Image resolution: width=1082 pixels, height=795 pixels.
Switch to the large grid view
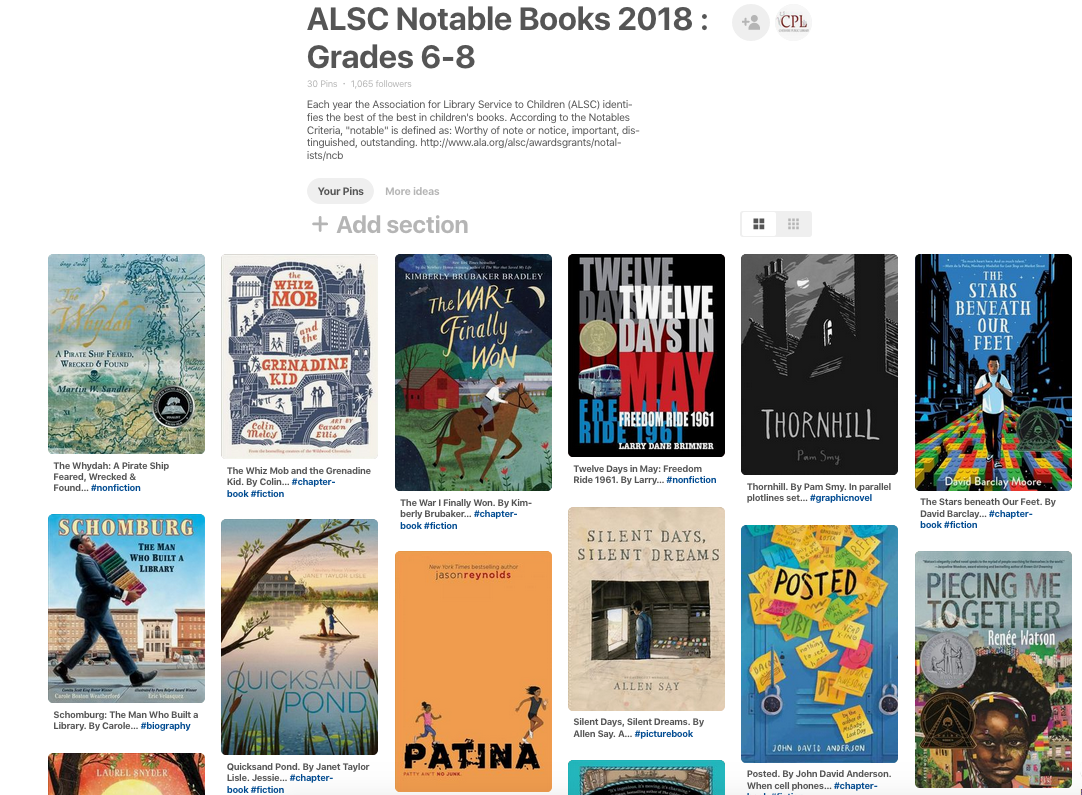click(758, 224)
